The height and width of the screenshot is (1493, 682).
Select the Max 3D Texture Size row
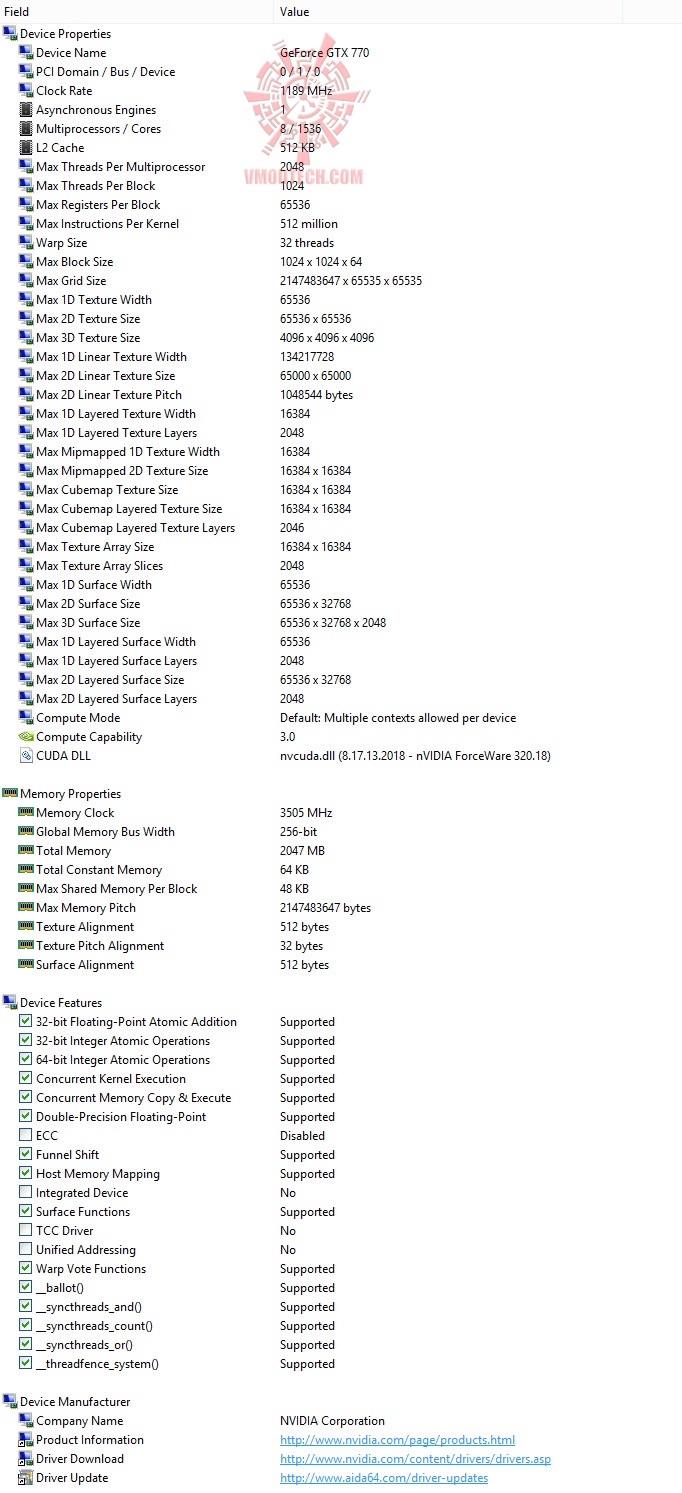pyautogui.click(x=341, y=338)
